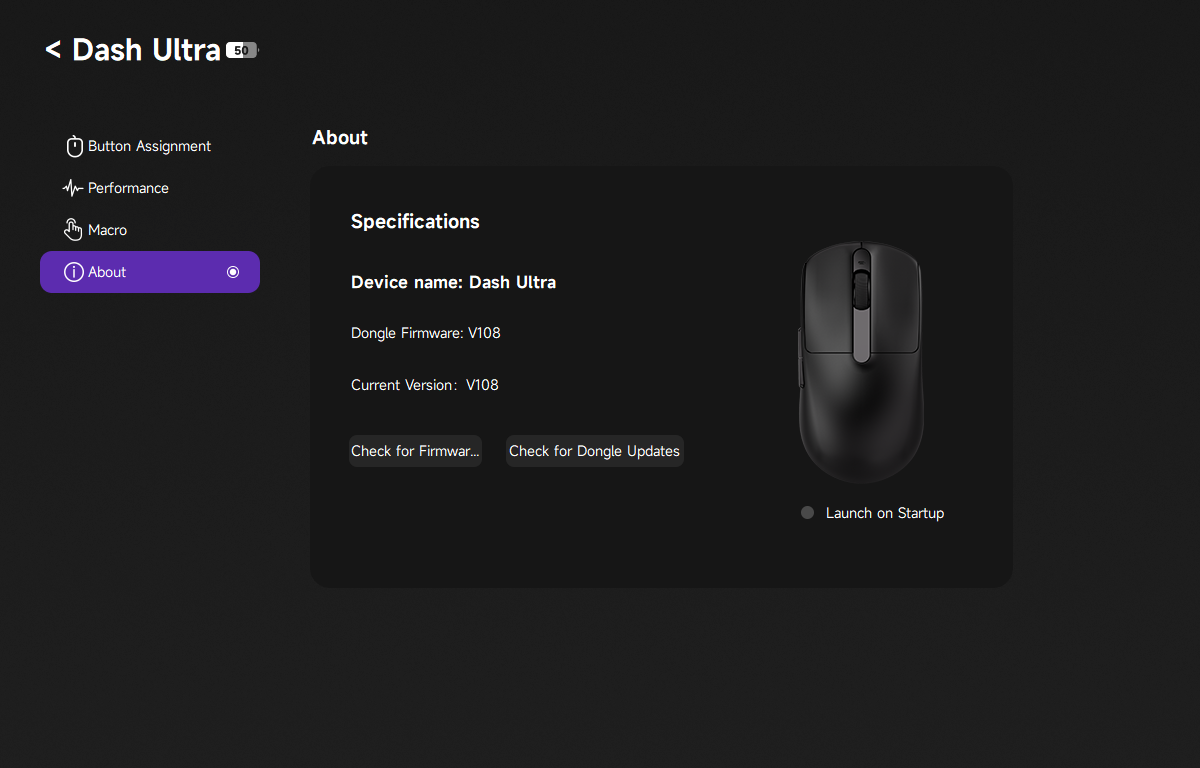Switch to the Performance section
The height and width of the screenshot is (768, 1200).
(128, 188)
